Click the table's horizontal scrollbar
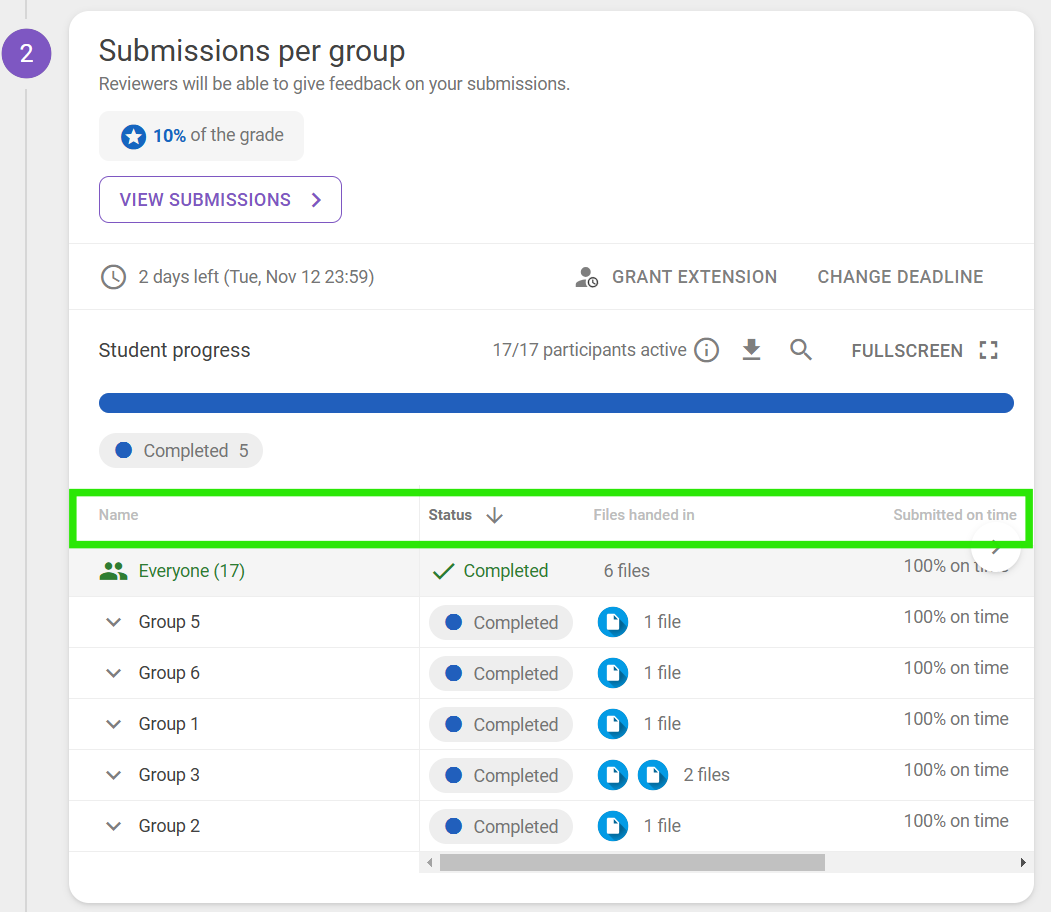 632,862
